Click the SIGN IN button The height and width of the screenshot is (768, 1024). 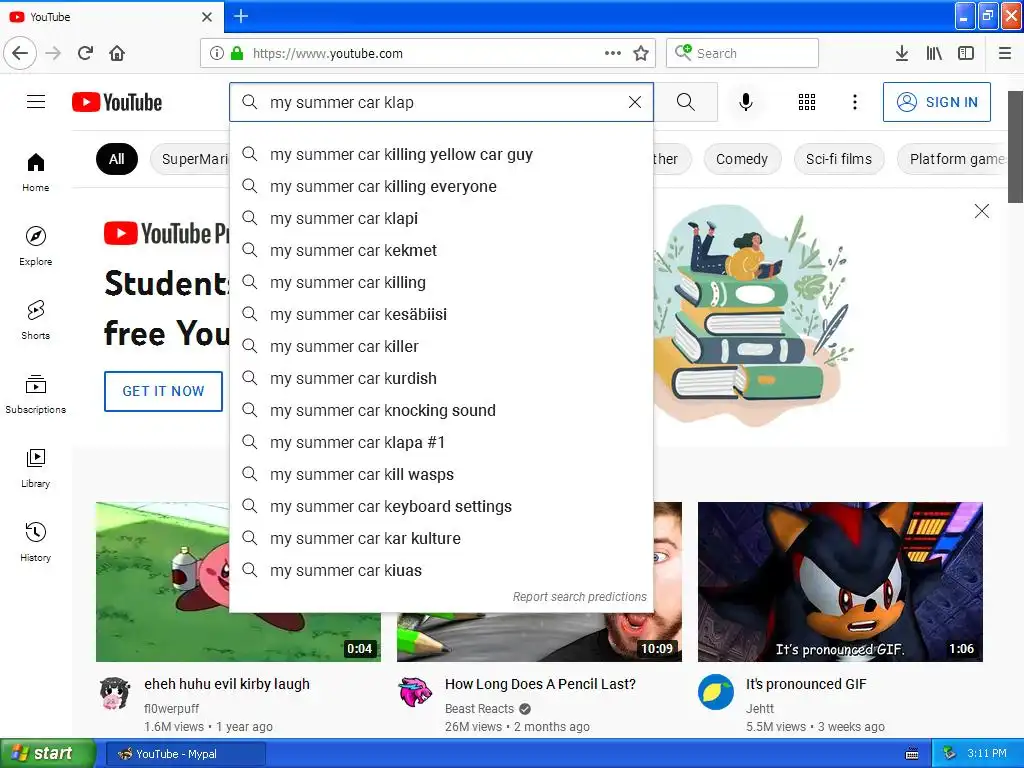pyautogui.click(x=937, y=102)
